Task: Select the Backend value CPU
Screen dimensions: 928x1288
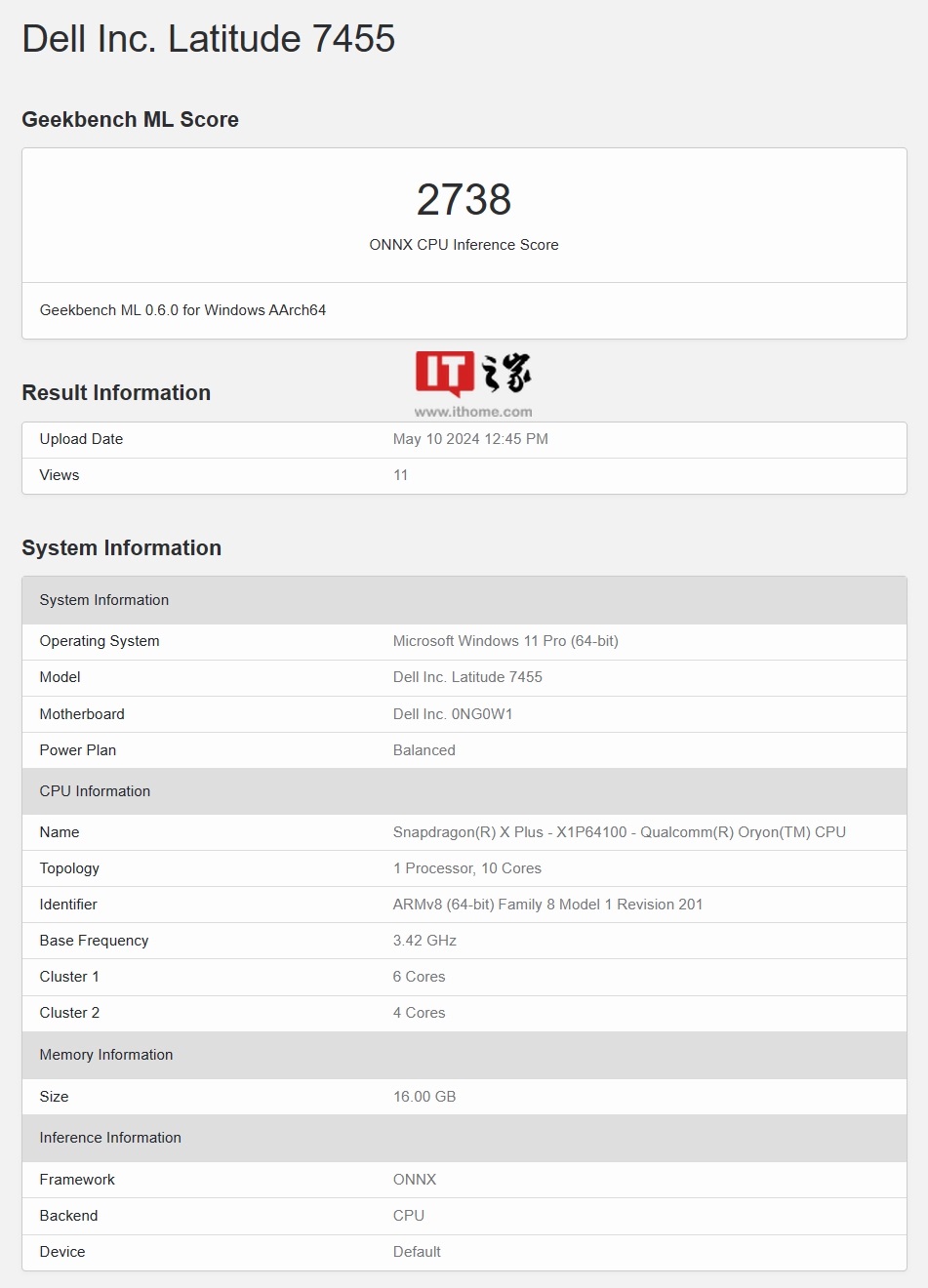Action: (409, 1216)
